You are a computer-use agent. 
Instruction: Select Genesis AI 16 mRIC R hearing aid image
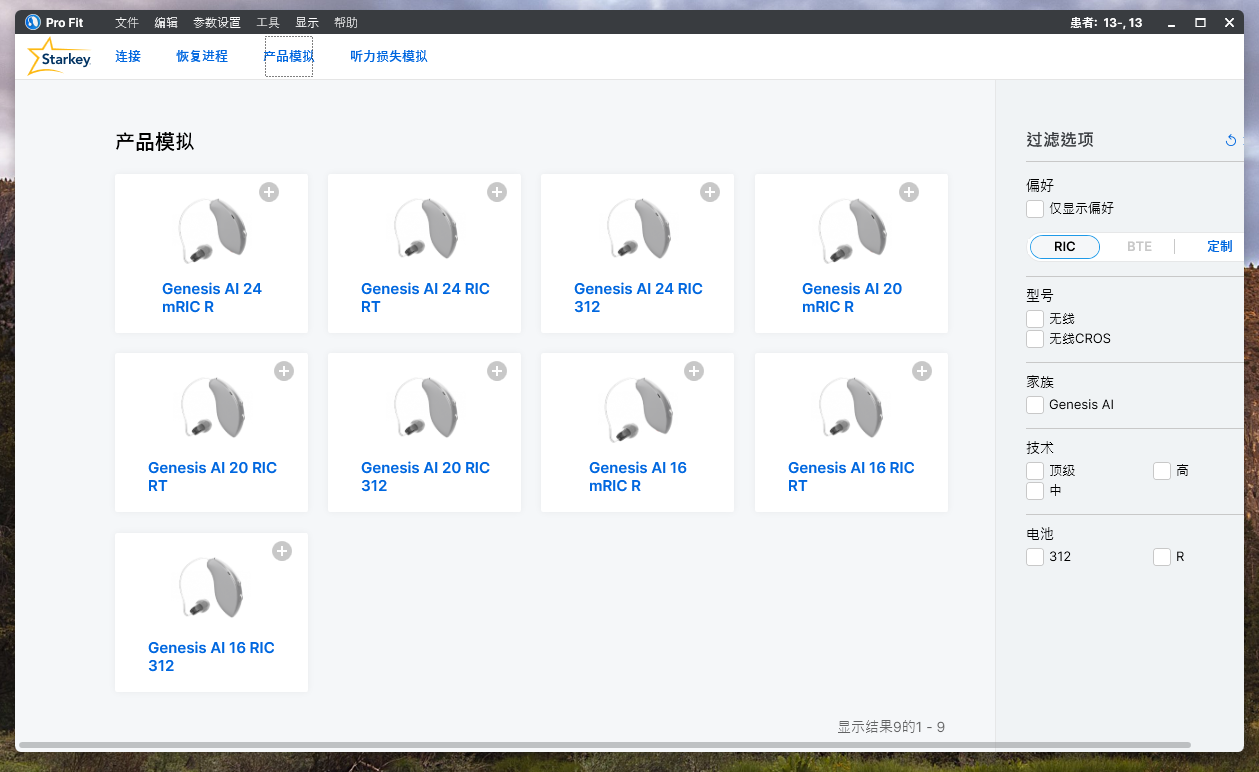tap(638, 409)
